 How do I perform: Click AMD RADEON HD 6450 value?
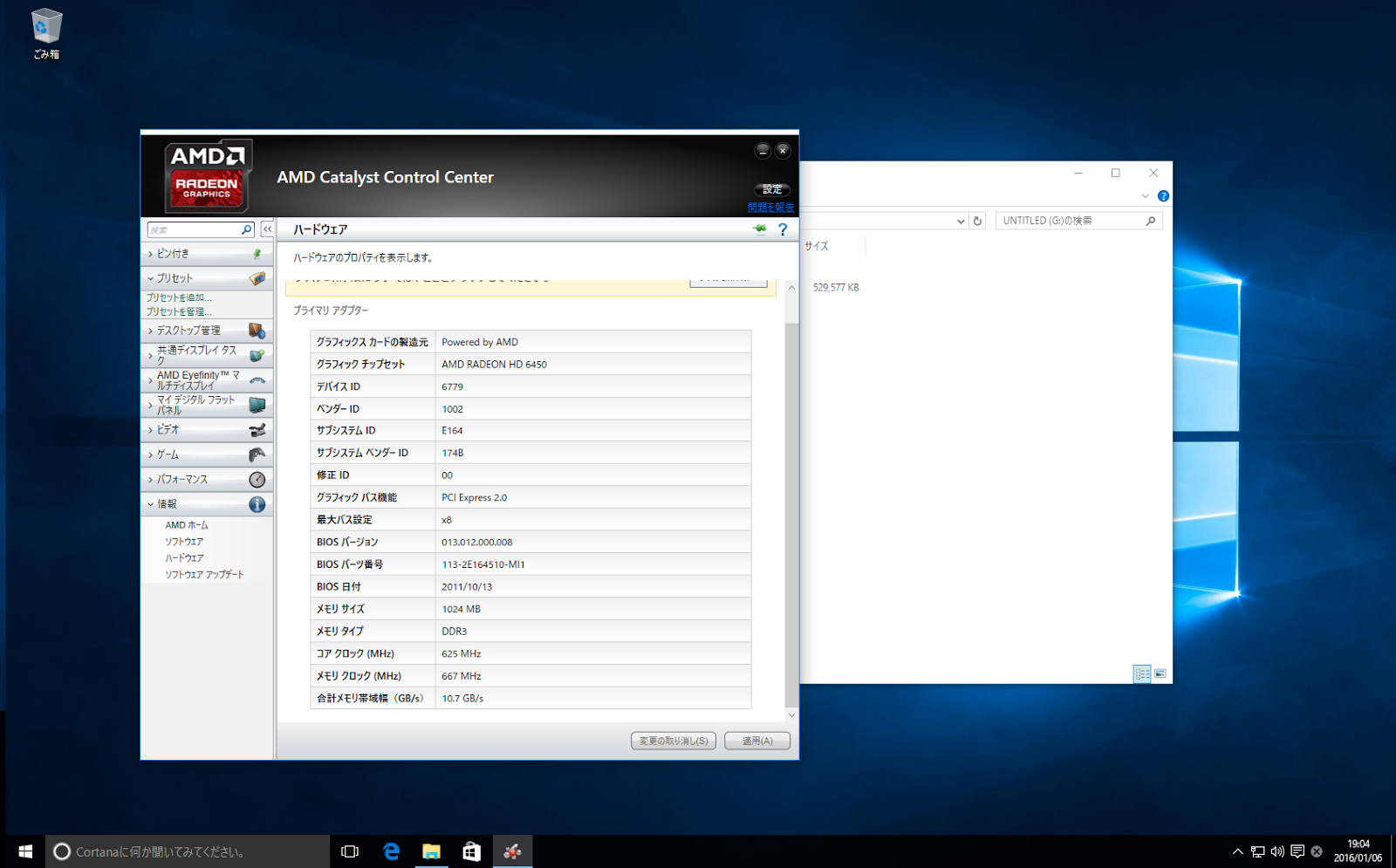pos(494,365)
